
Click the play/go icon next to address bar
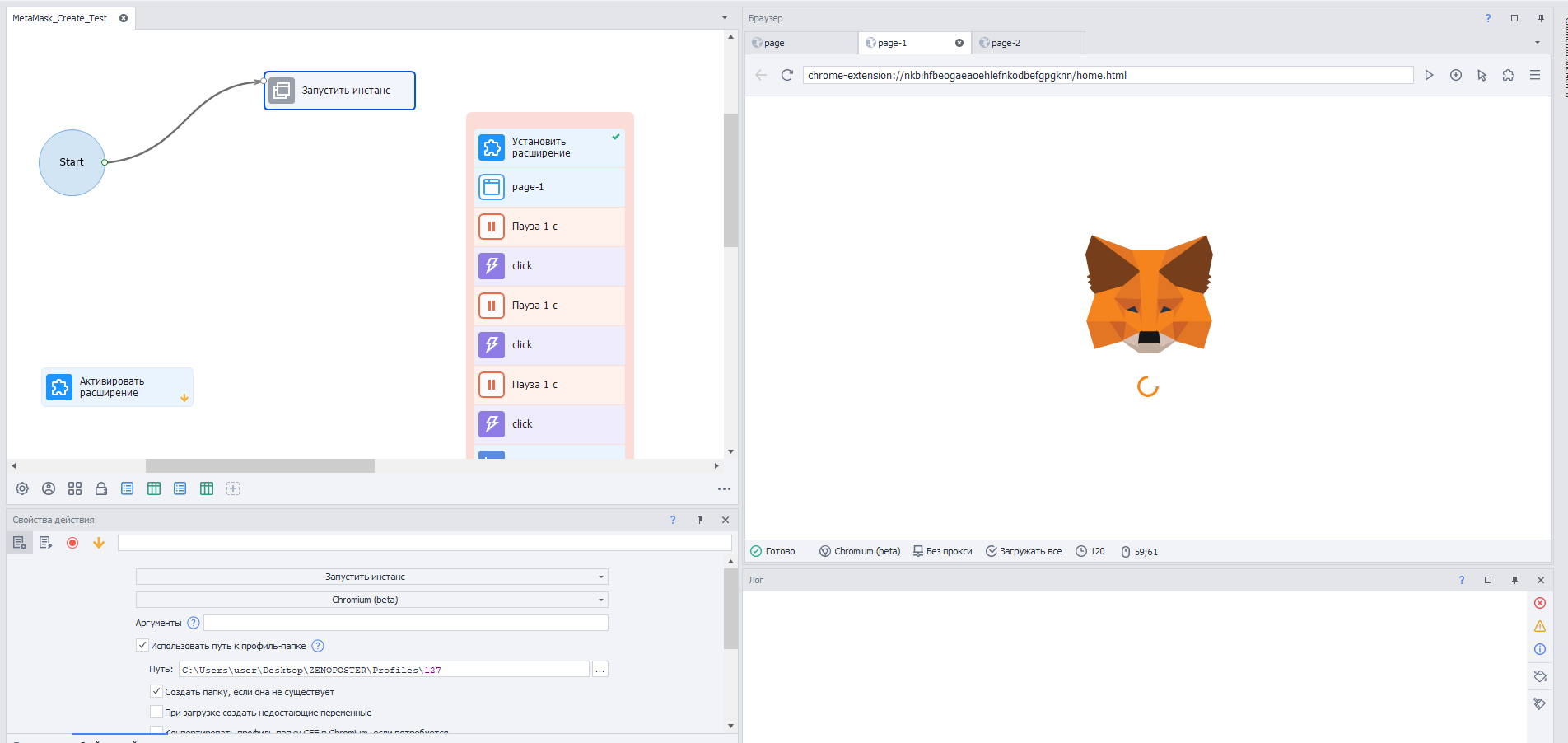coord(1430,75)
